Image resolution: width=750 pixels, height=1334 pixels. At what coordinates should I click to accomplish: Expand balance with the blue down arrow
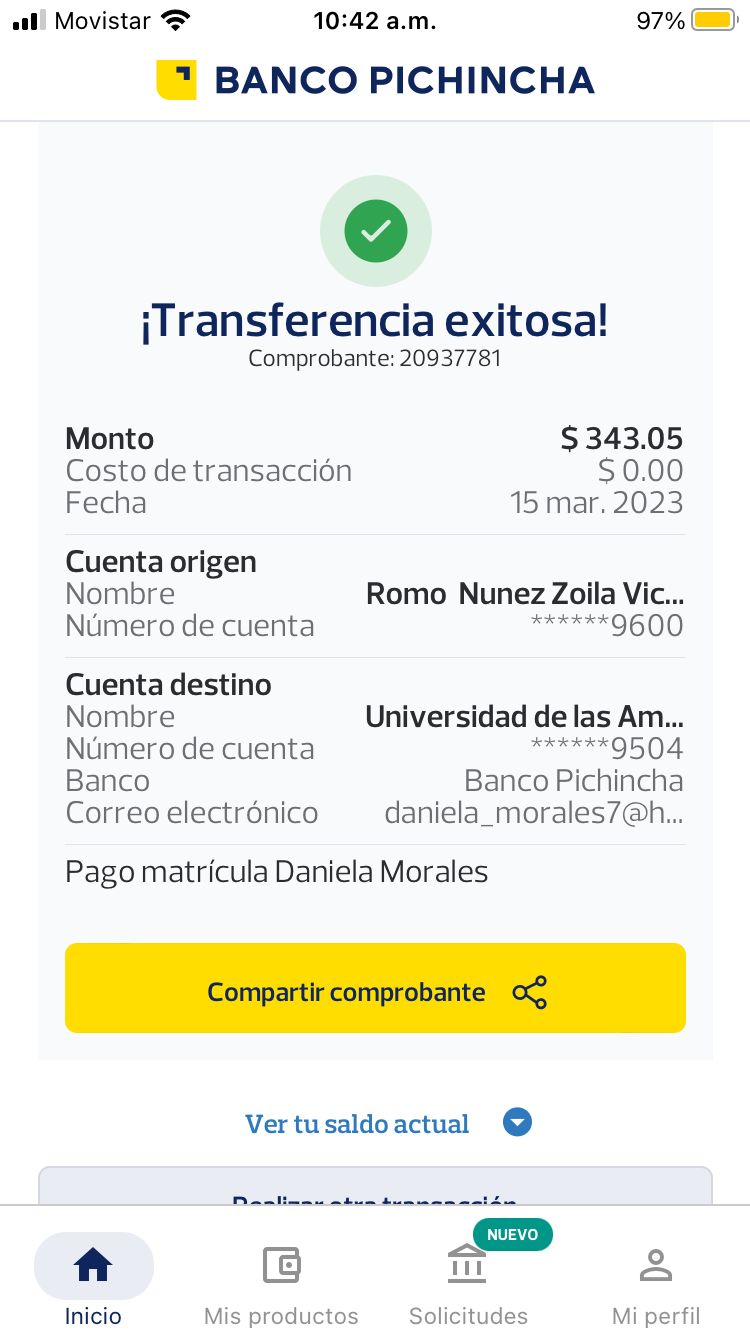(517, 1123)
